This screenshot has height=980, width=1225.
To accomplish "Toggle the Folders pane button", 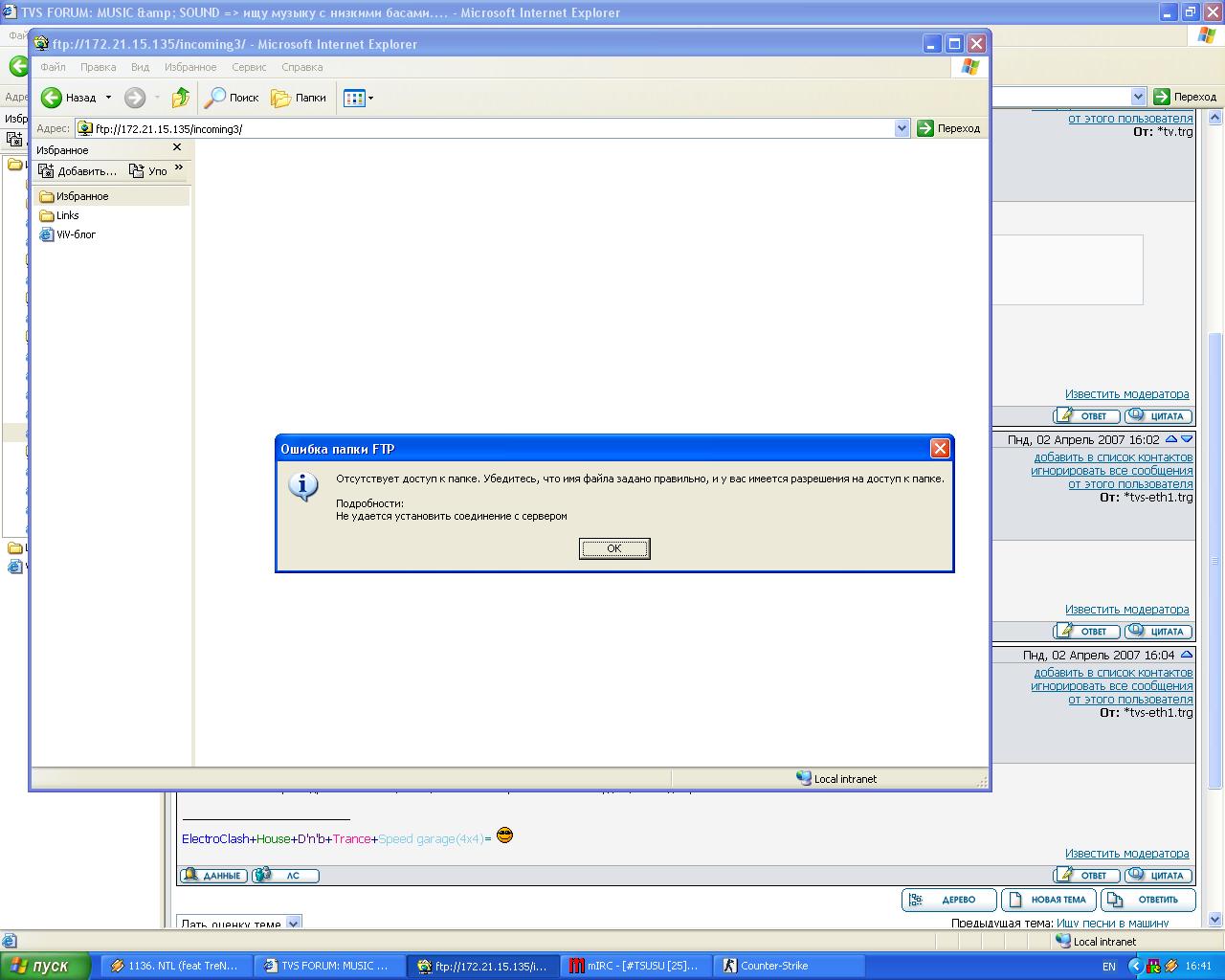I will point(299,98).
